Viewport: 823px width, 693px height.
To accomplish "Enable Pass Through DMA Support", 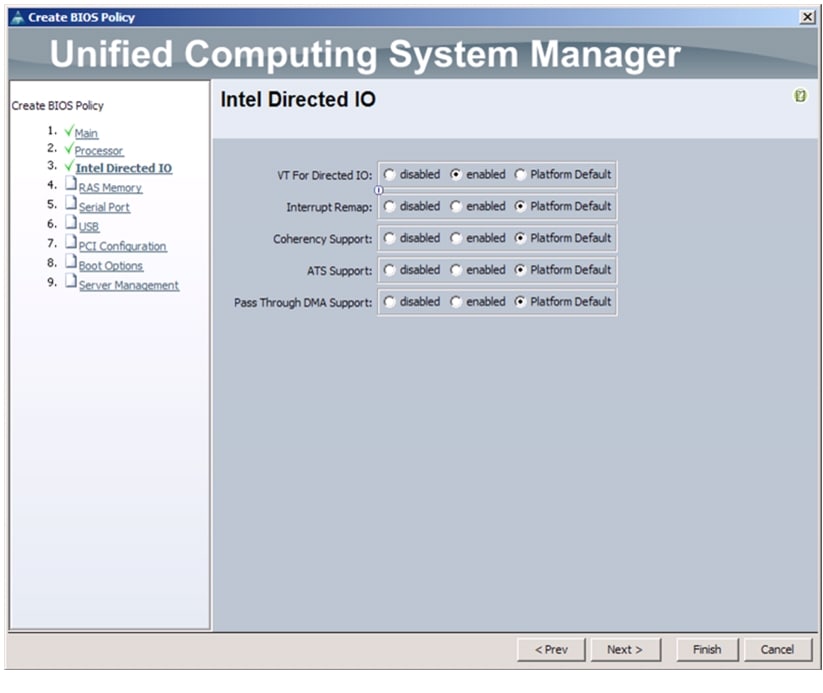I will (x=456, y=302).
